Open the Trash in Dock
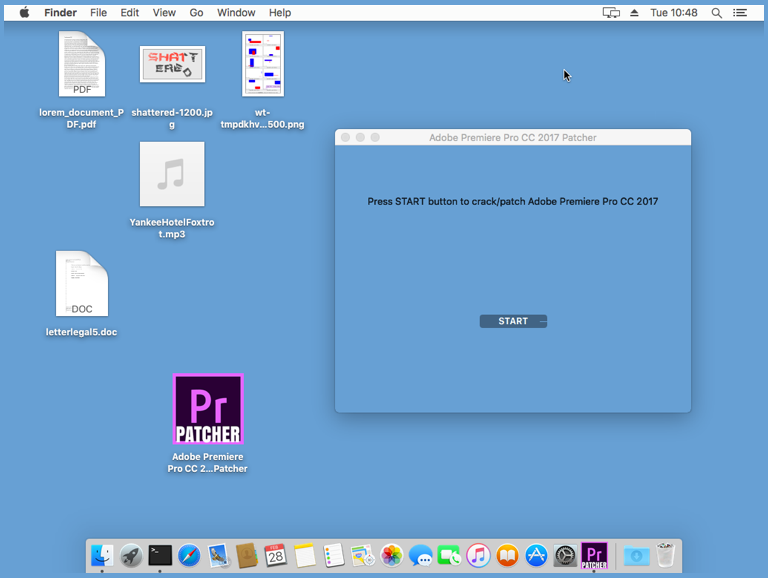 [x=666, y=555]
